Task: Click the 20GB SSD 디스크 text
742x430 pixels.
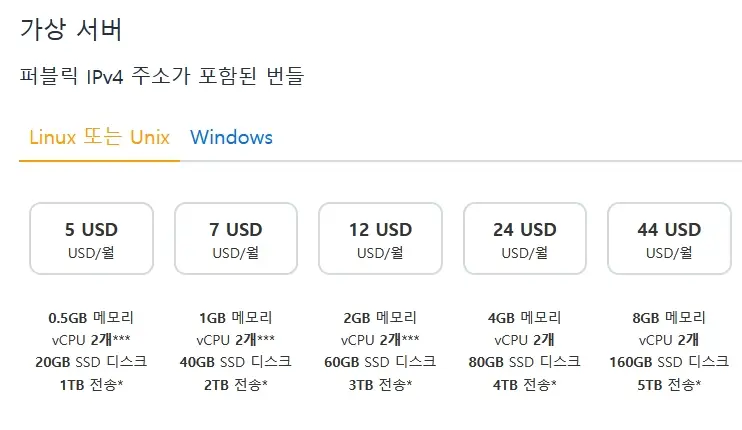Action: pyautogui.click(x=91, y=362)
